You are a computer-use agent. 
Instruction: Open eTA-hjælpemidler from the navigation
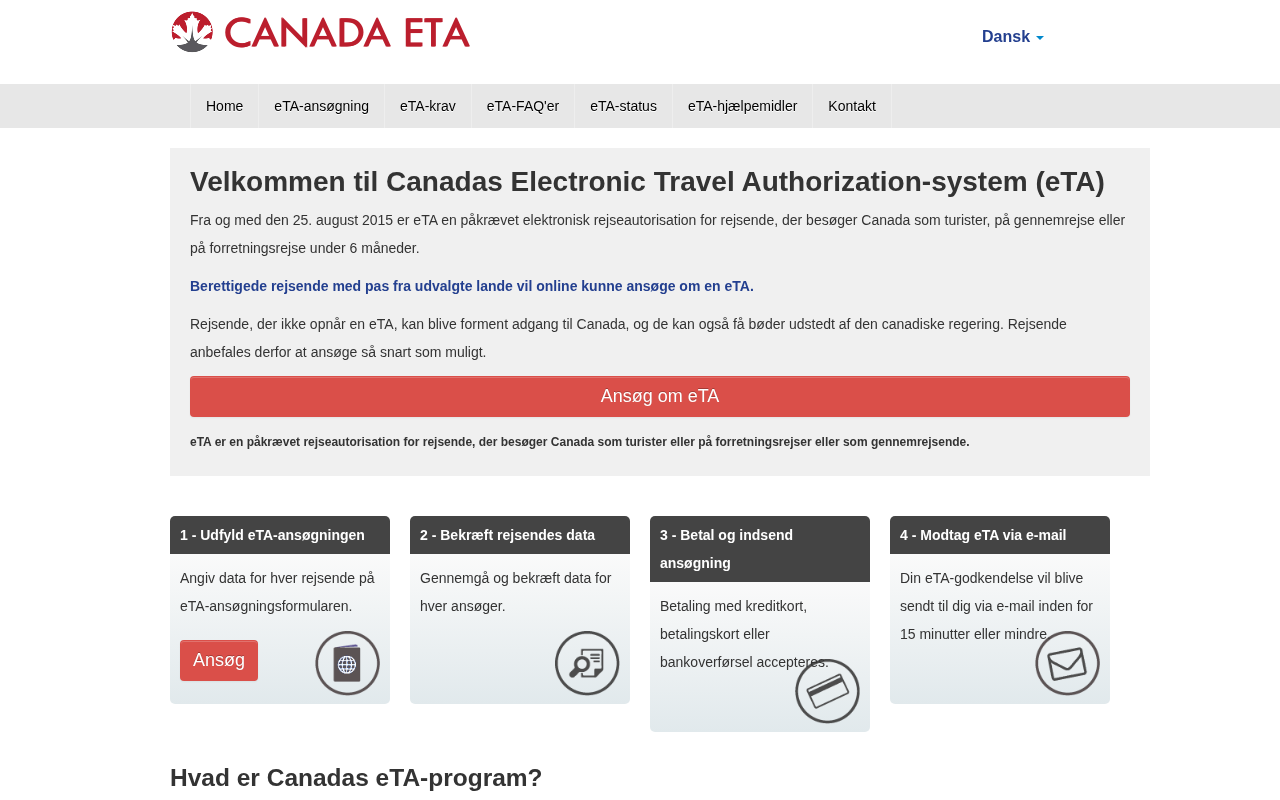(x=742, y=106)
